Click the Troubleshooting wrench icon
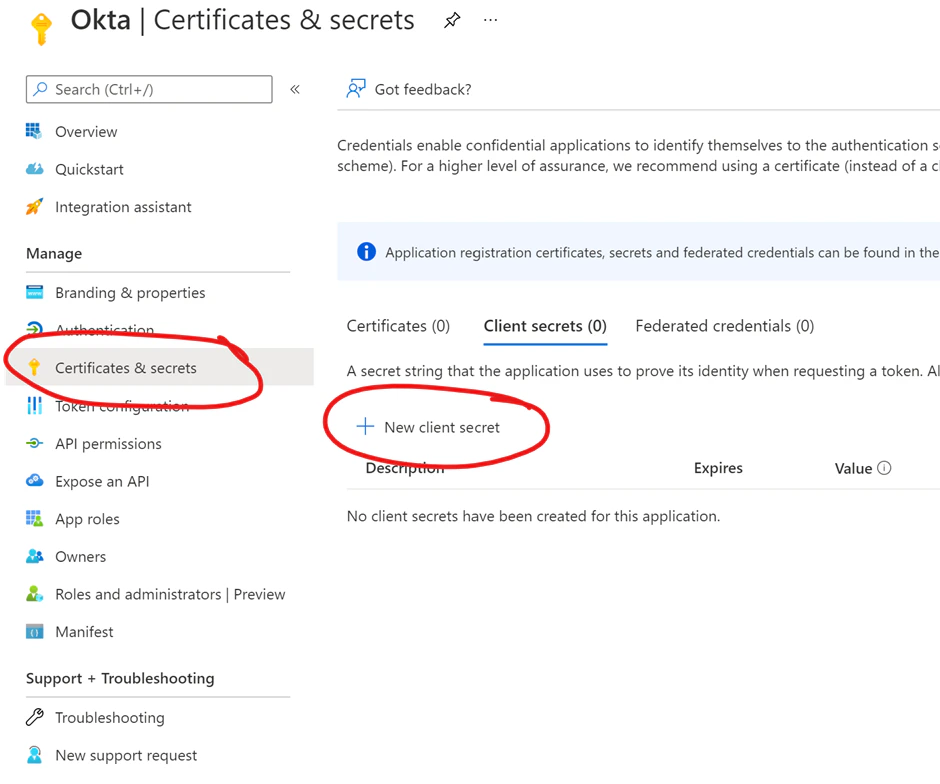 tap(34, 717)
